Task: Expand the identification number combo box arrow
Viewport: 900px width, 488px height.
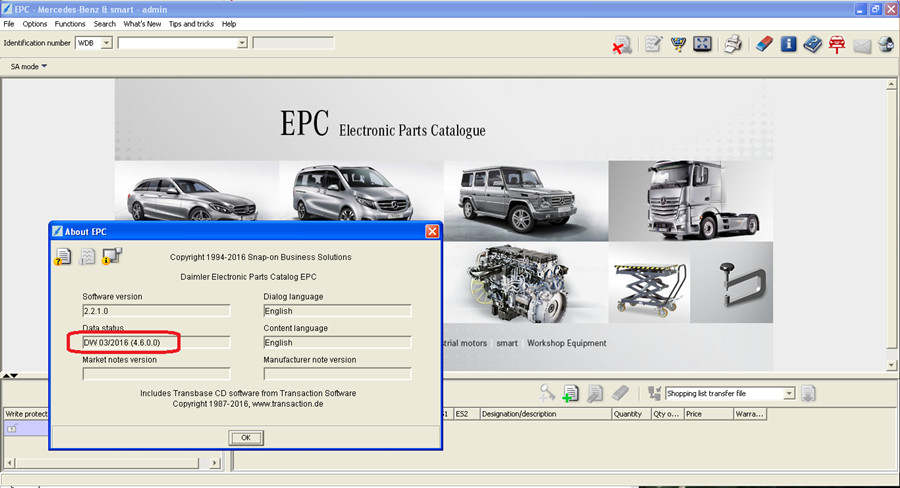Action: pyautogui.click(x=242, y=43)
